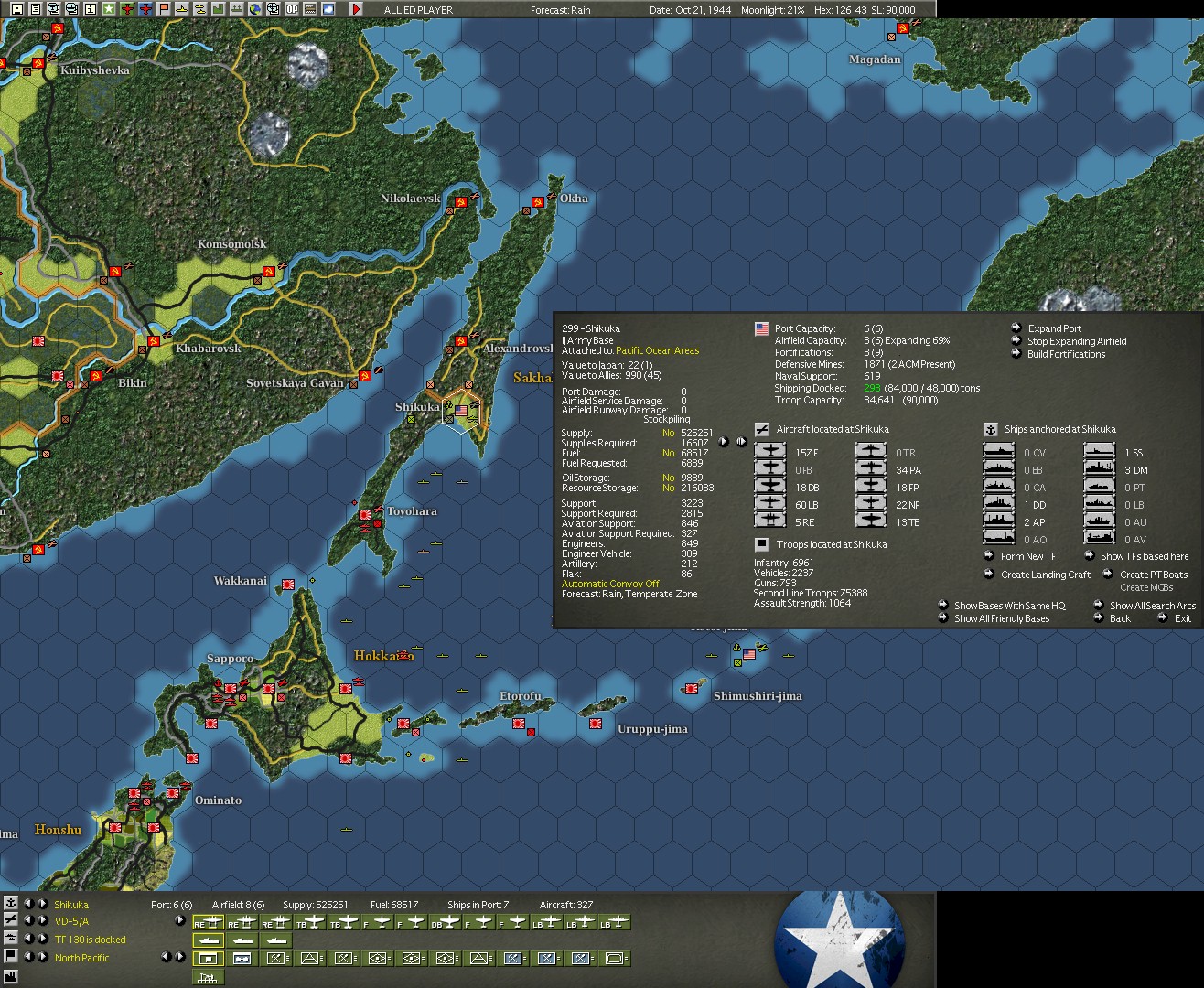Image resolution: width=1204 pixels, height=988 pixels.
Task: Click next arrow beside North Pacific label
Action: click(x=42, y=957)
